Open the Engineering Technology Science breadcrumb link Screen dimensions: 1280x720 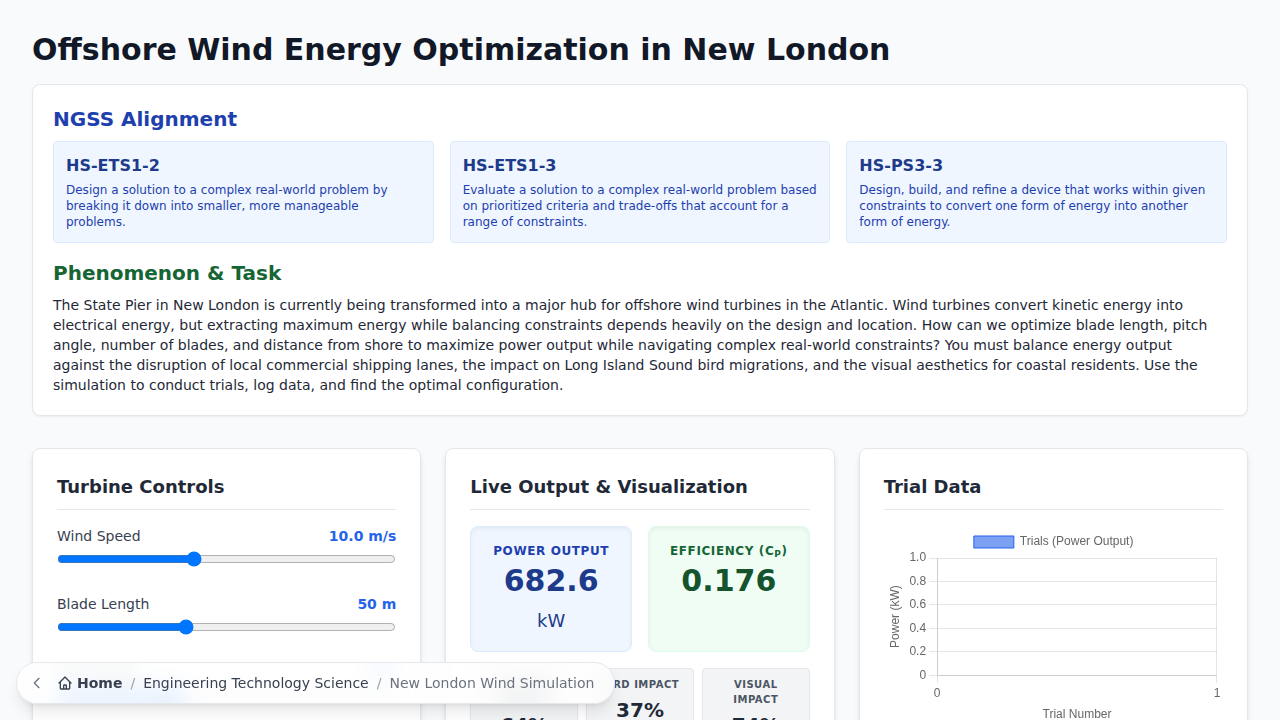[x=256, y=683]
